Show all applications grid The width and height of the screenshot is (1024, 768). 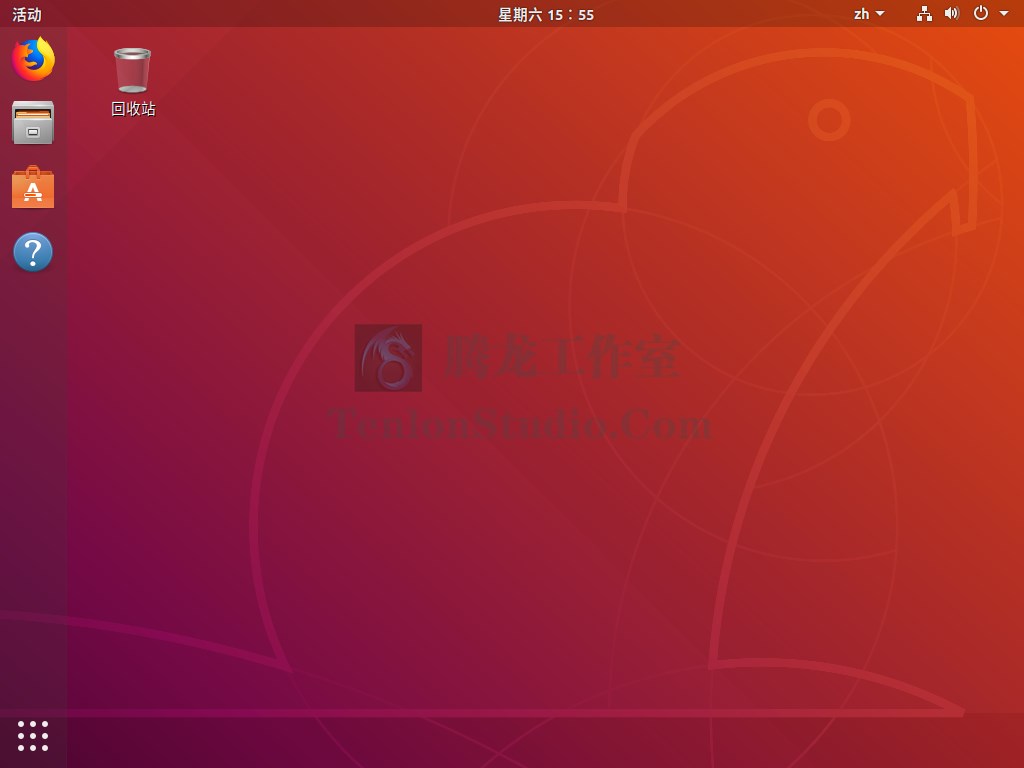(x=33, y=736)
